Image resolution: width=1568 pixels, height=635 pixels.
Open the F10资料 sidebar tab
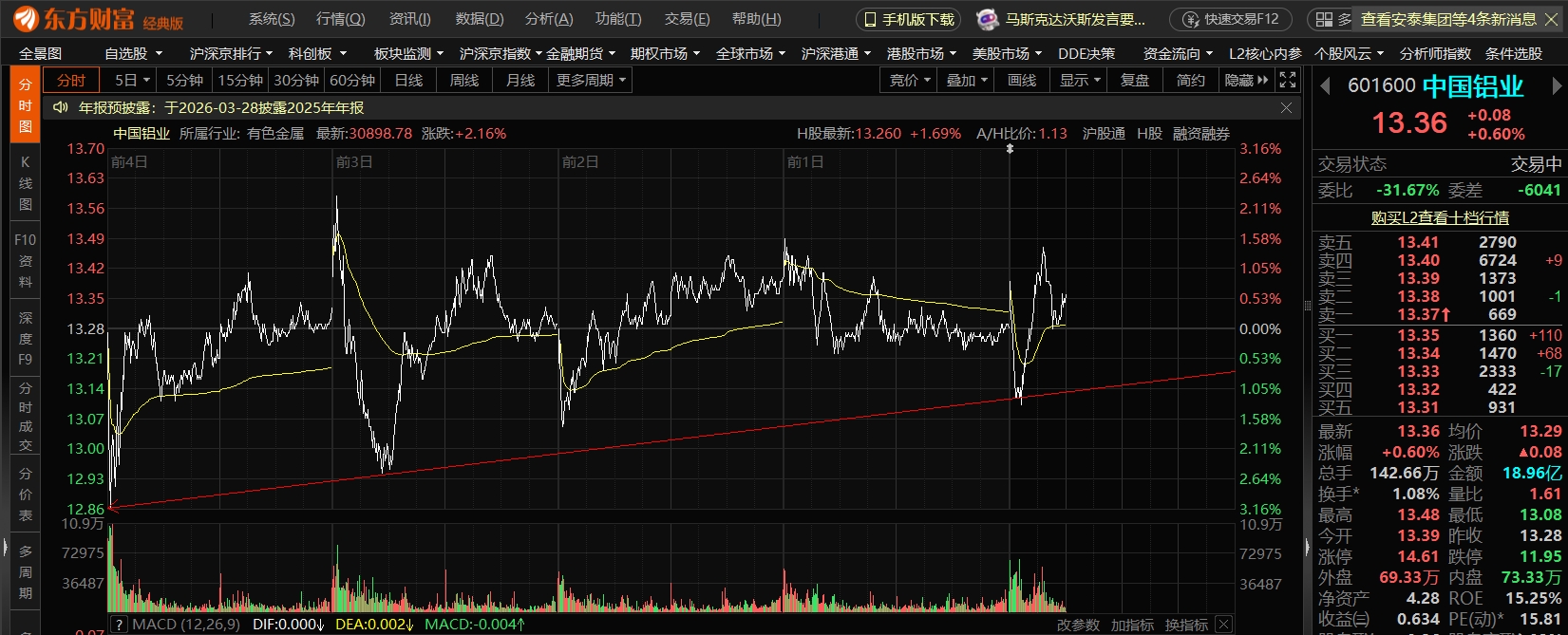(26, 261)
